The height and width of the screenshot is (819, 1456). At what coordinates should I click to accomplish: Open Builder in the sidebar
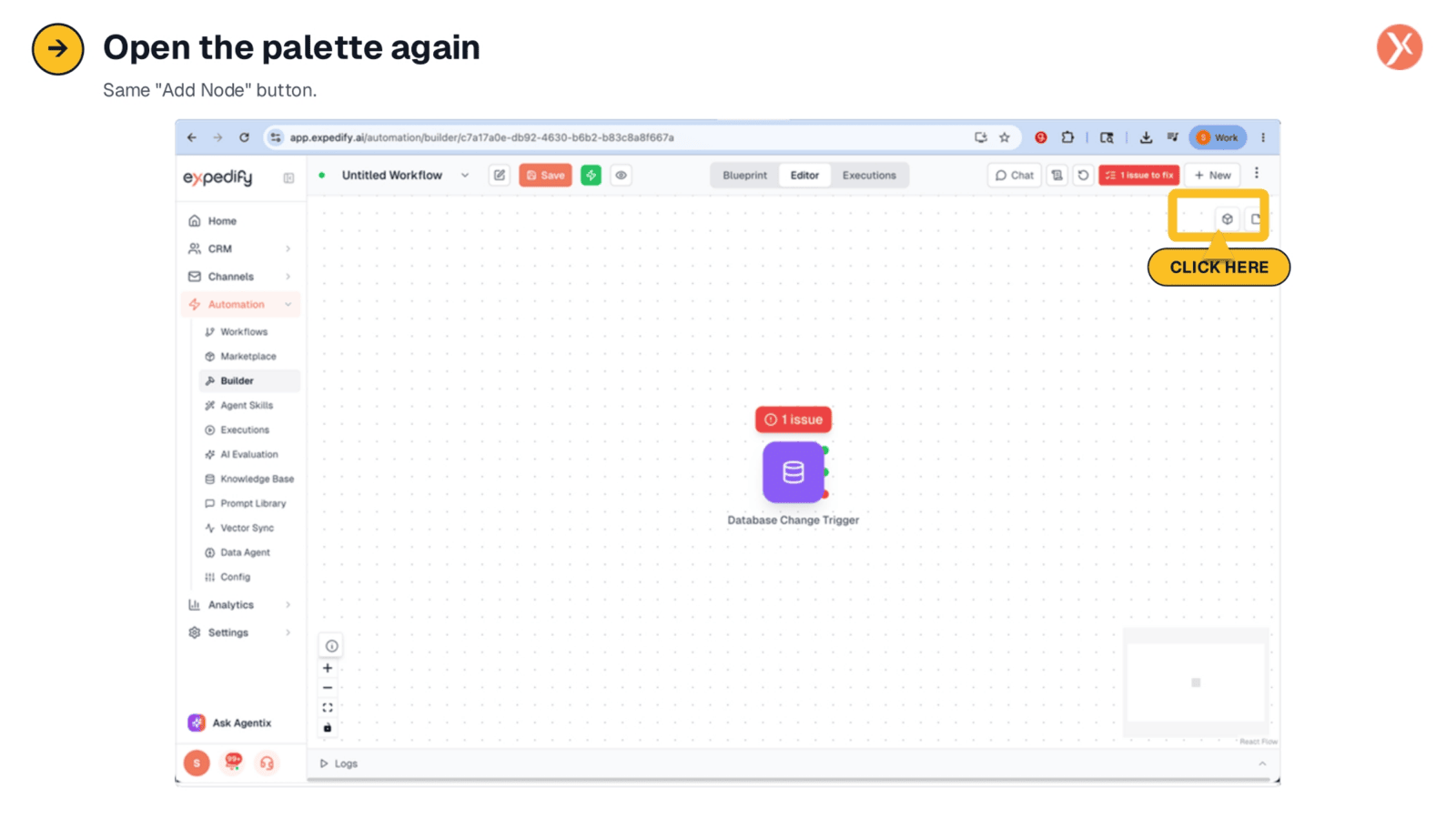click(249, 380)
